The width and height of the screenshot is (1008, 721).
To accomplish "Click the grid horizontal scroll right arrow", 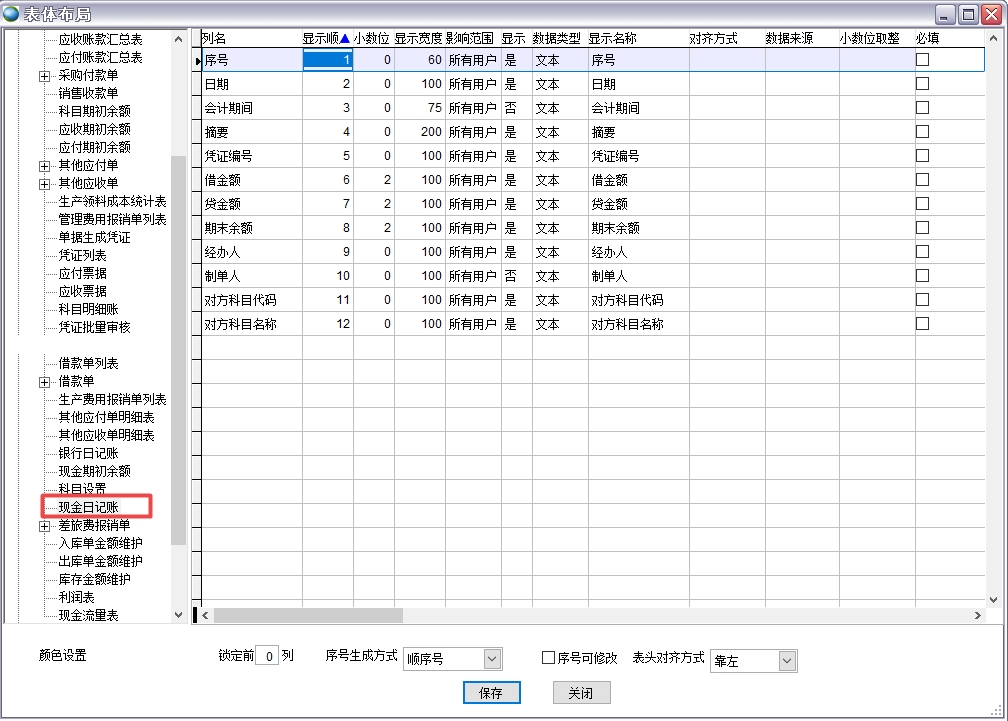I will point(979,616).
